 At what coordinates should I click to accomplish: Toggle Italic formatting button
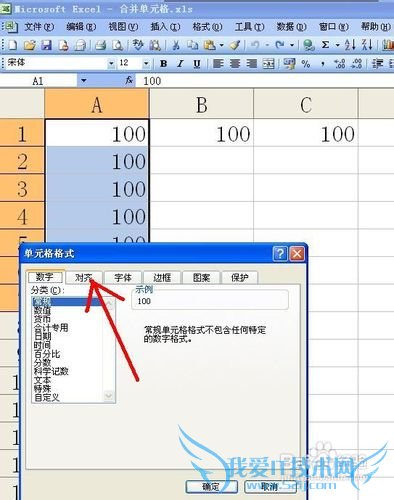click(x=180, y=63)
